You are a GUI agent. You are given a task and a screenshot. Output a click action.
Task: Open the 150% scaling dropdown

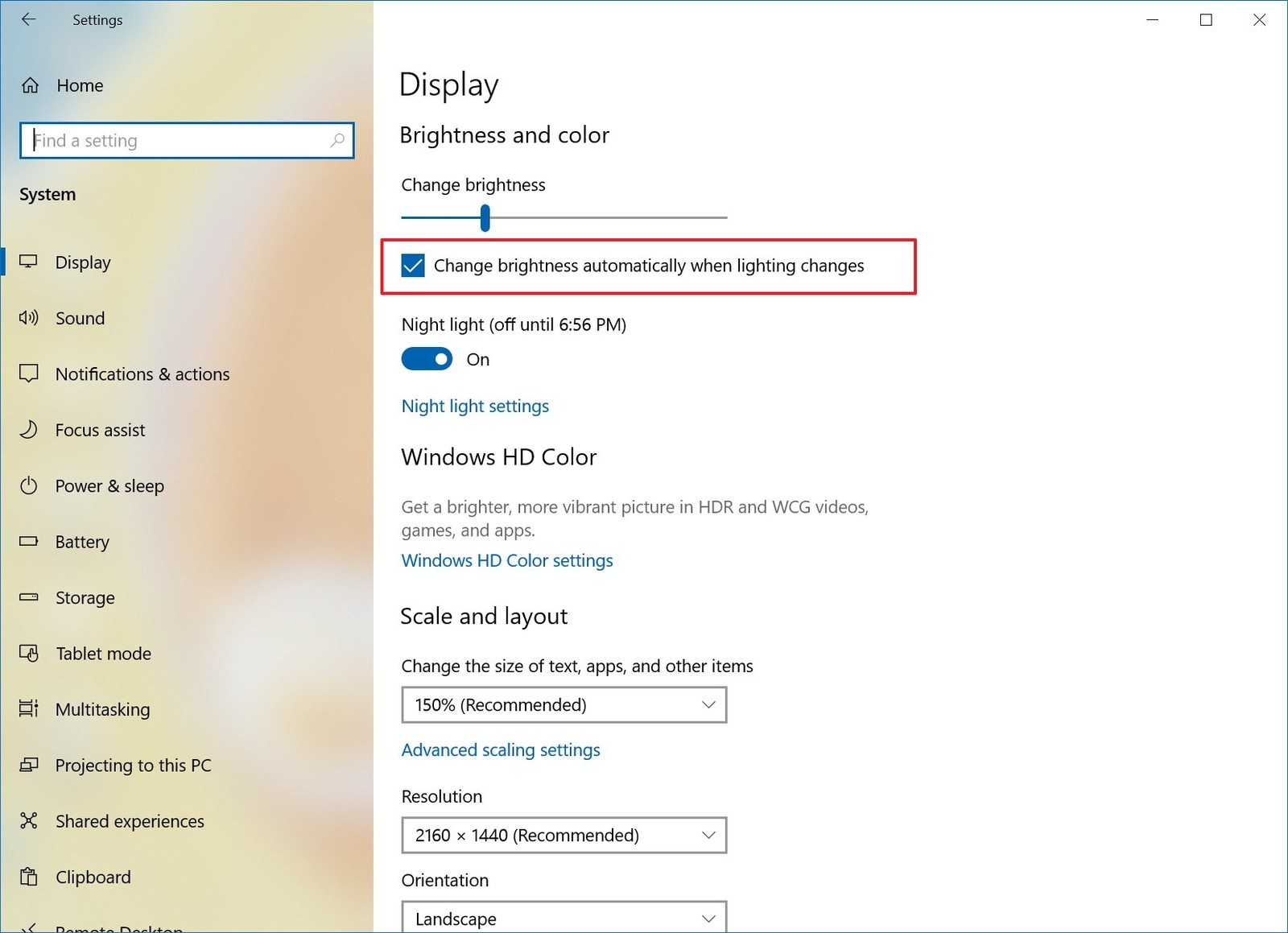pyautogui.click(x=563, y=704)
